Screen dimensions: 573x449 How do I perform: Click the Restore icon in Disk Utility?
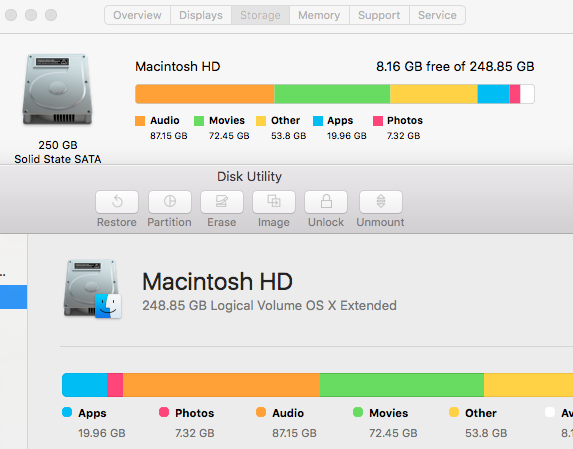[x=117, y=202]
